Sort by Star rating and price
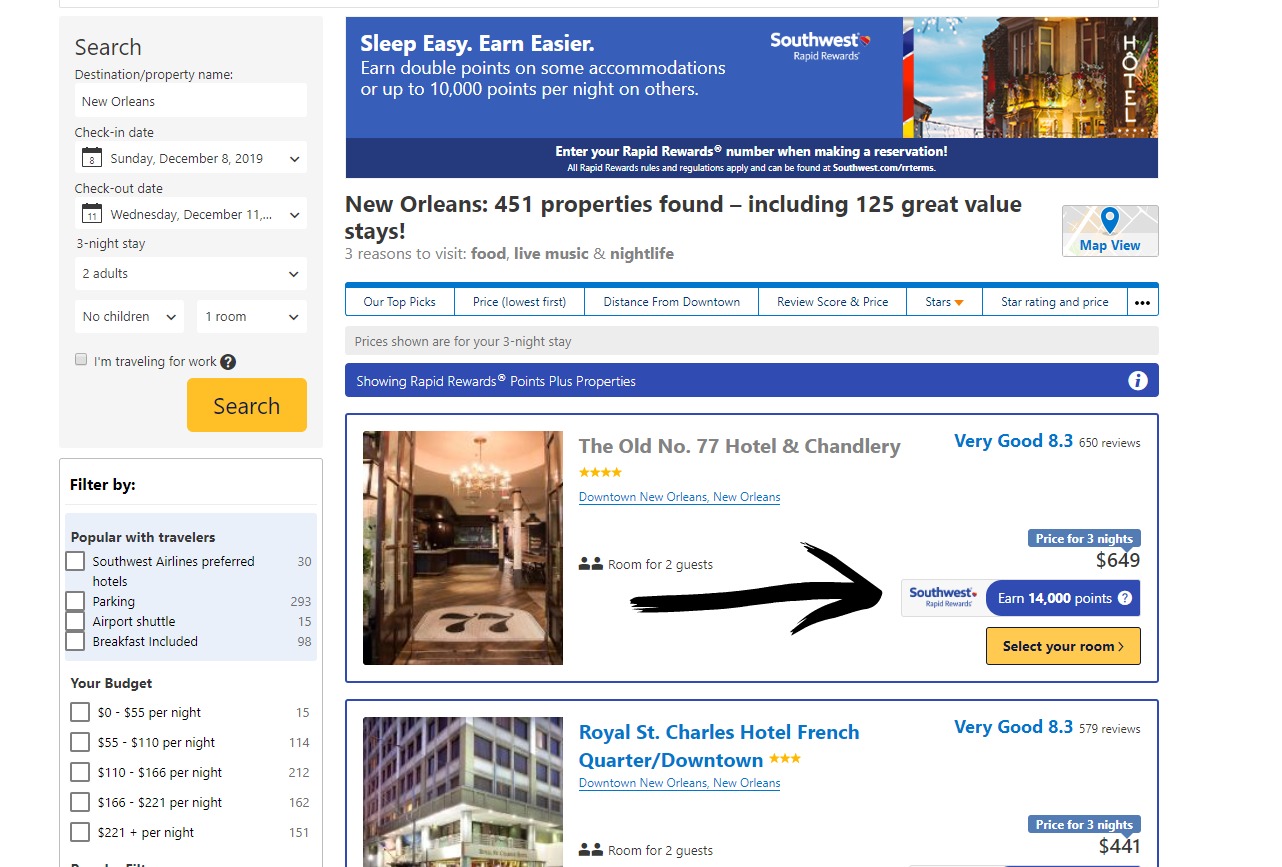The width and height of the screenshot is (1282, 867). click(x=1055, y=302)
